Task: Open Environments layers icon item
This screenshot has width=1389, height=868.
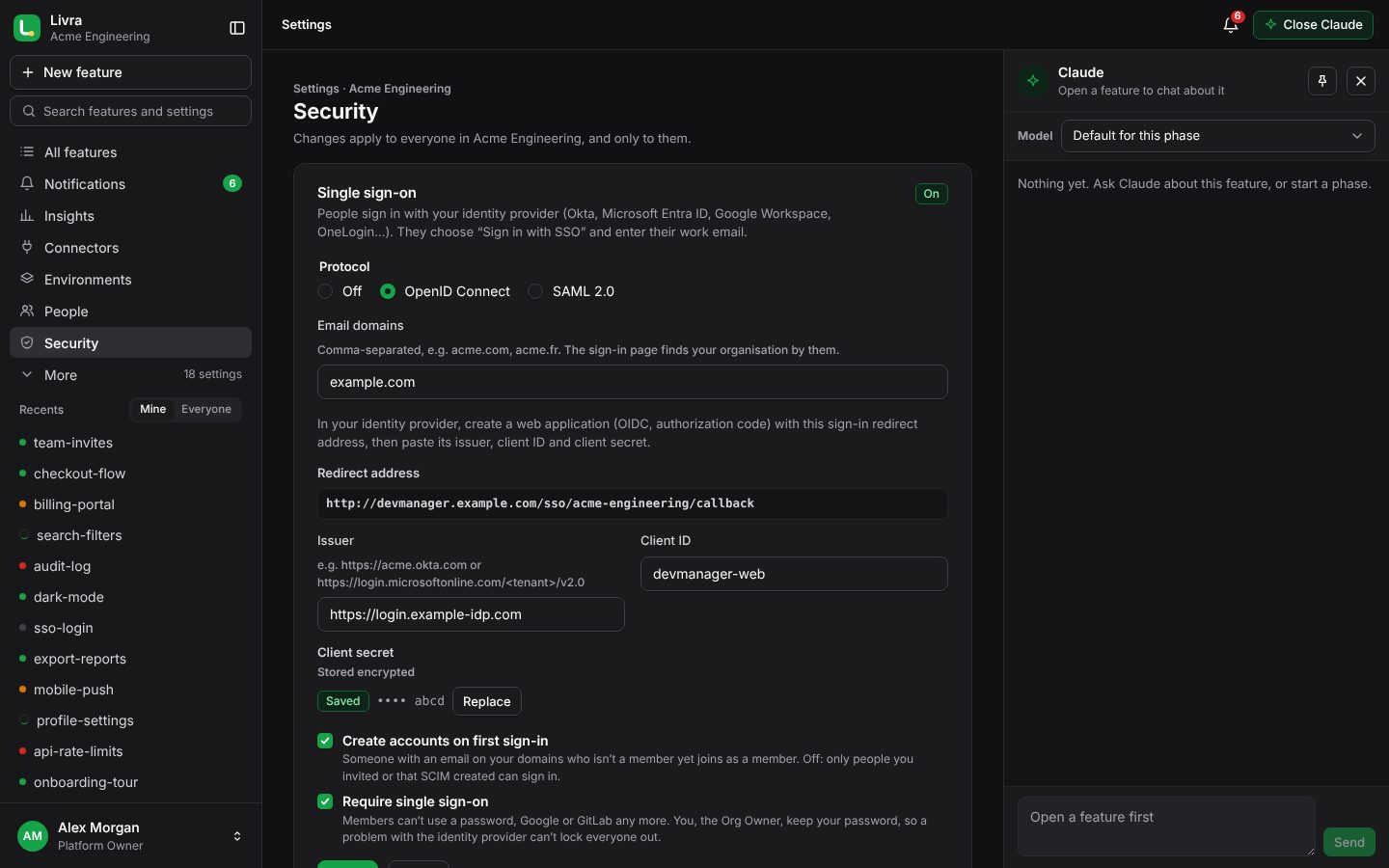Action: [x=130, y=280]
